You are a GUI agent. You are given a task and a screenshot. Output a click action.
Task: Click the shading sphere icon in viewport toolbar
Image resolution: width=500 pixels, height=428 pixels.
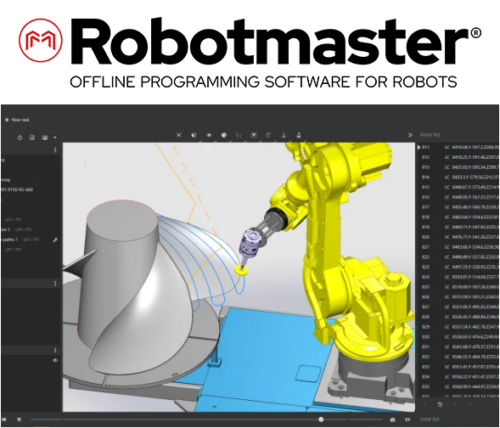[194, 135]
